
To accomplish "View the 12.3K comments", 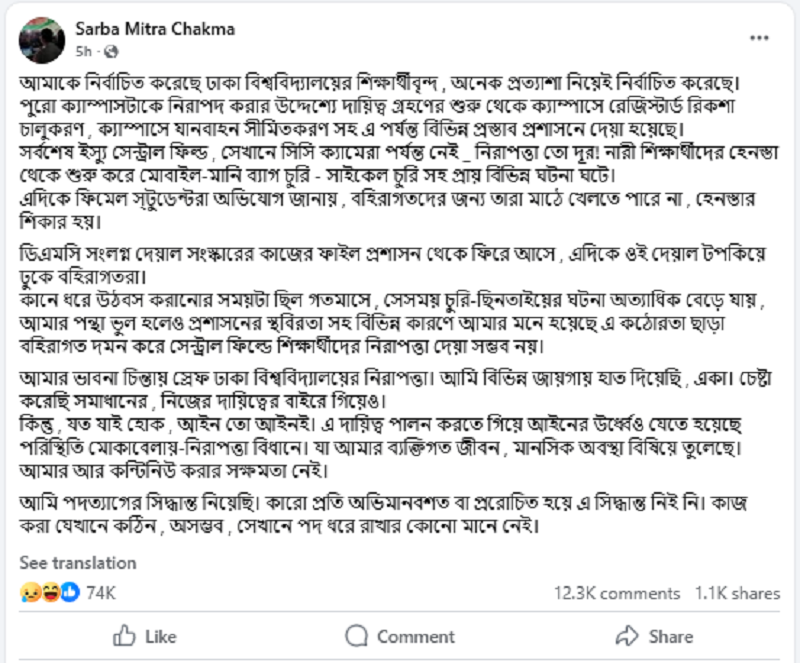I will pos(617,593).
